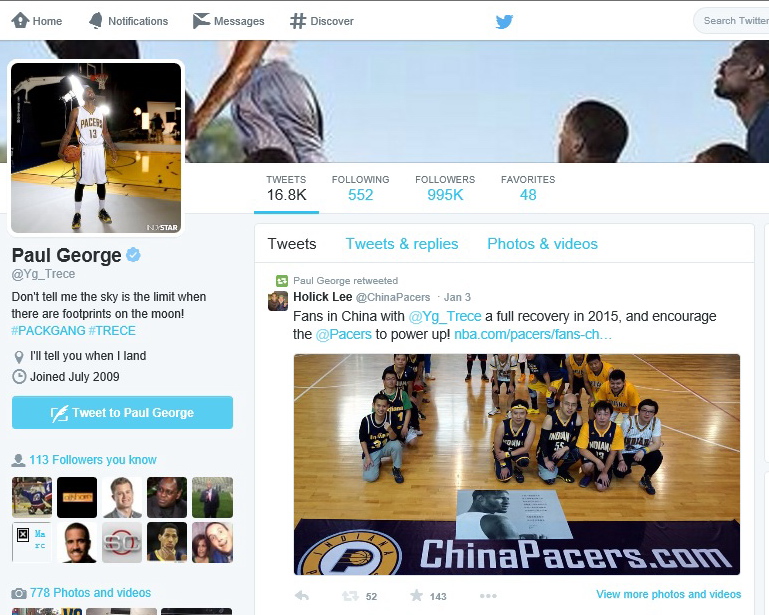Image resolution: width=769 pixels, height=615 pixels.
Task: Click the retweeted indicator icon
Action: (282, 281)
